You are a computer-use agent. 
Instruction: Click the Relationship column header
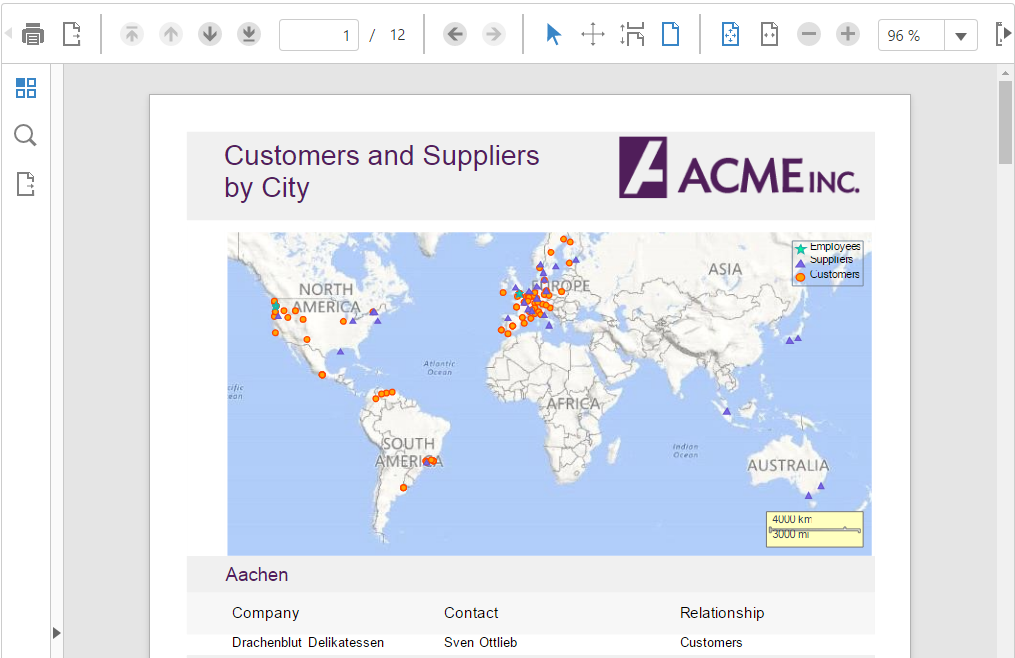722,613
